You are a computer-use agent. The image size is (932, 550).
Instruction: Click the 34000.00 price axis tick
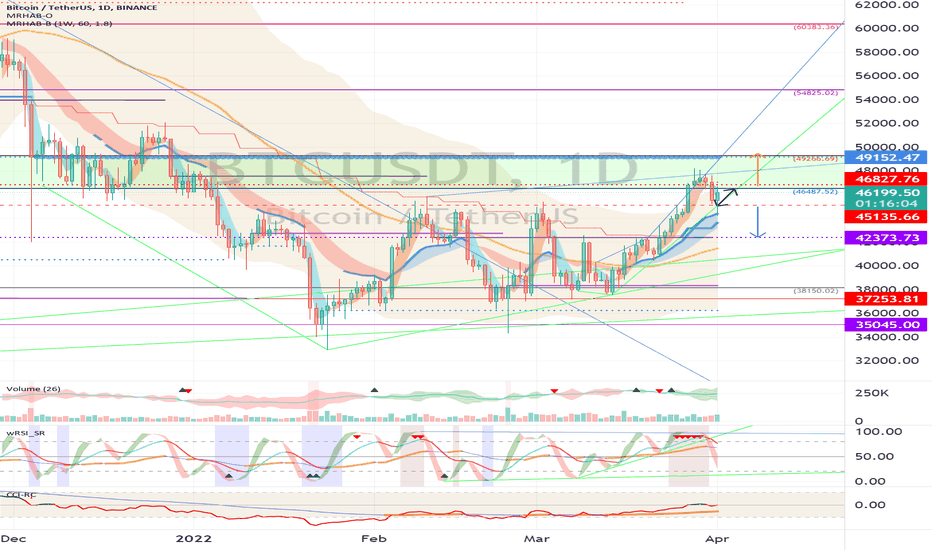pos(887,337)
